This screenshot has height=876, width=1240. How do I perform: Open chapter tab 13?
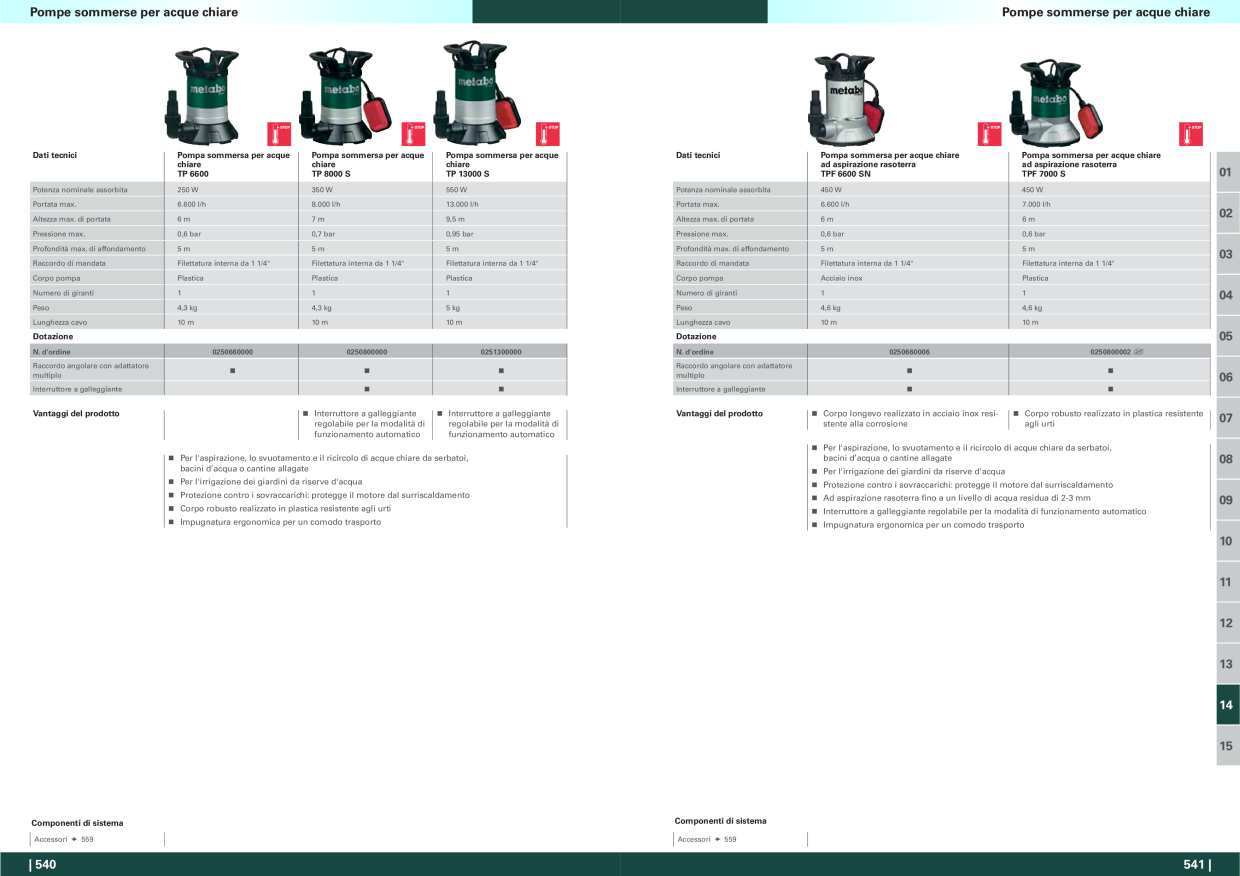click(x=1227, y=664)
